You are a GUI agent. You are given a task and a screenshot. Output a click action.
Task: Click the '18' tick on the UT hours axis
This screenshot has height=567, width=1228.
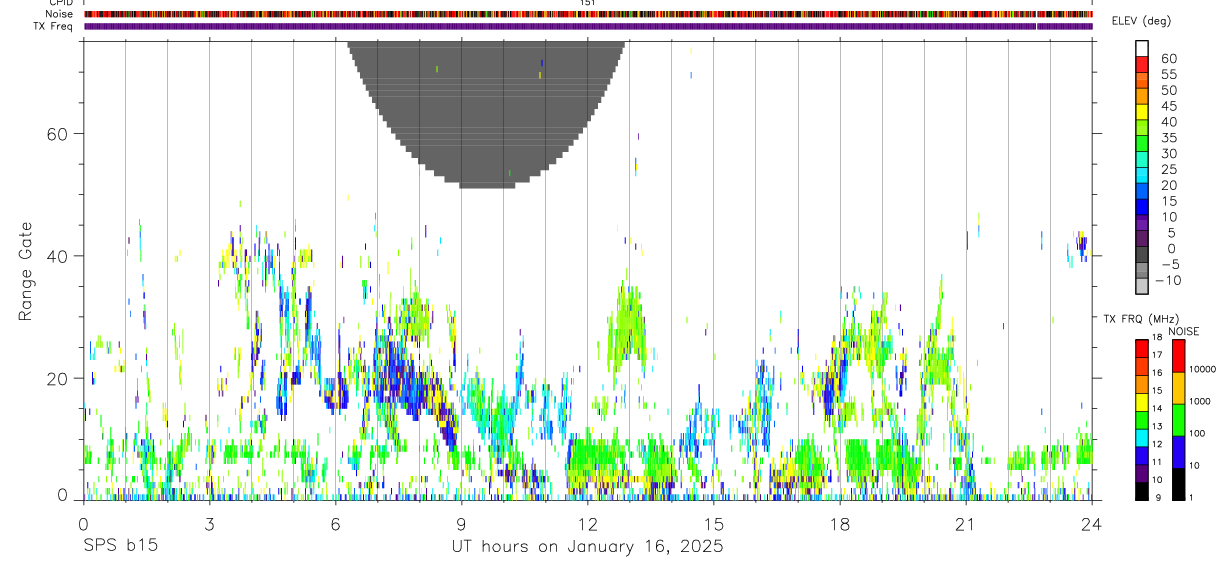(x=840, y=523)
